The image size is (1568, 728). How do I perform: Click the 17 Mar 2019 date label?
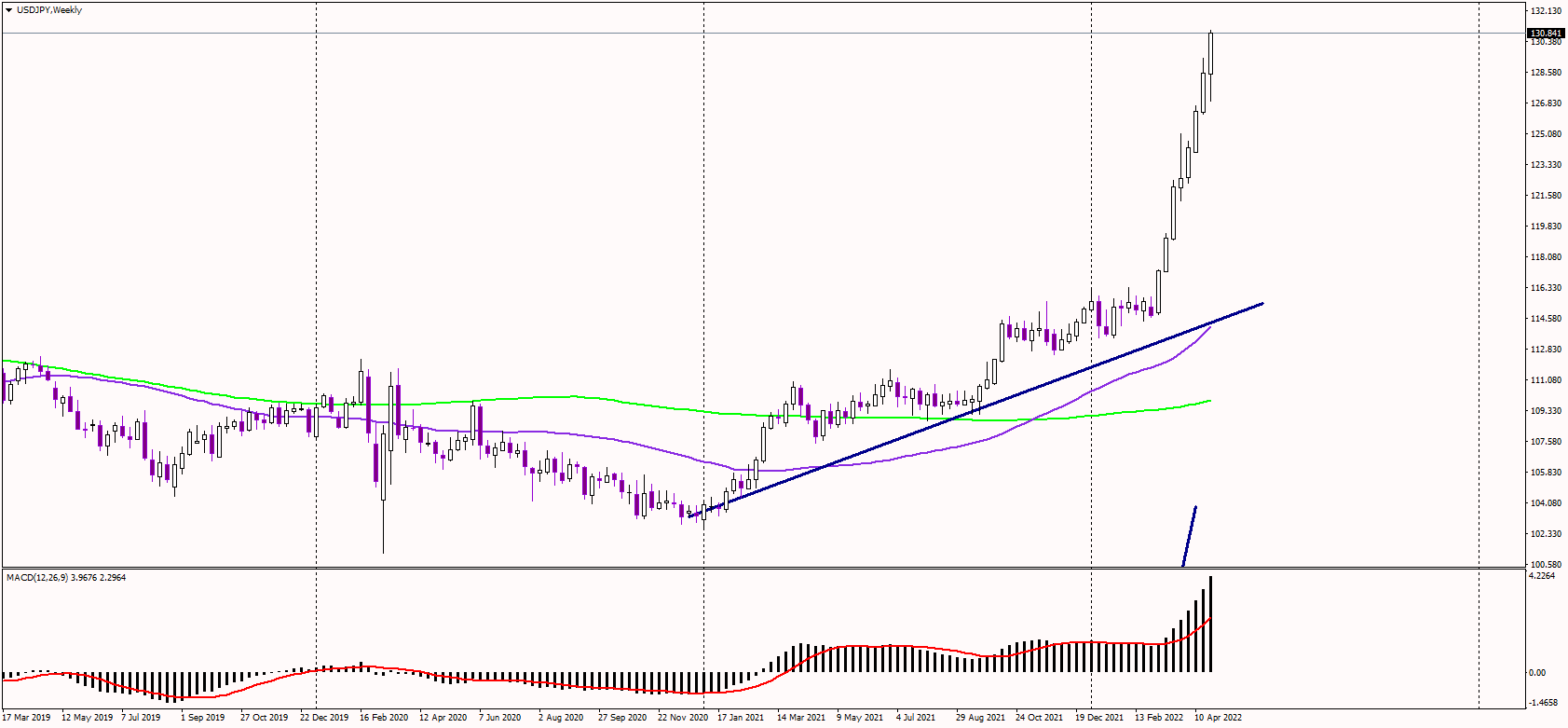point(26,718)
